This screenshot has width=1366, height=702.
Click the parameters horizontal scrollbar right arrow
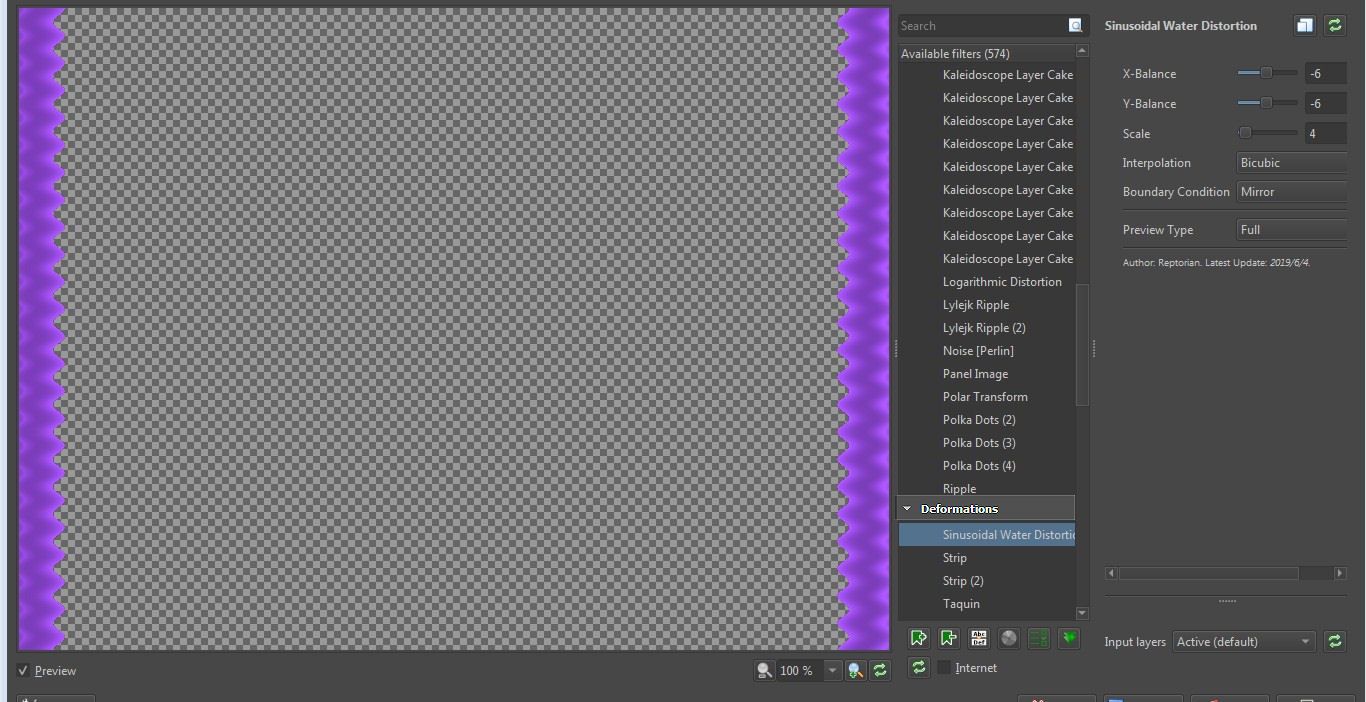point(1340,574)
